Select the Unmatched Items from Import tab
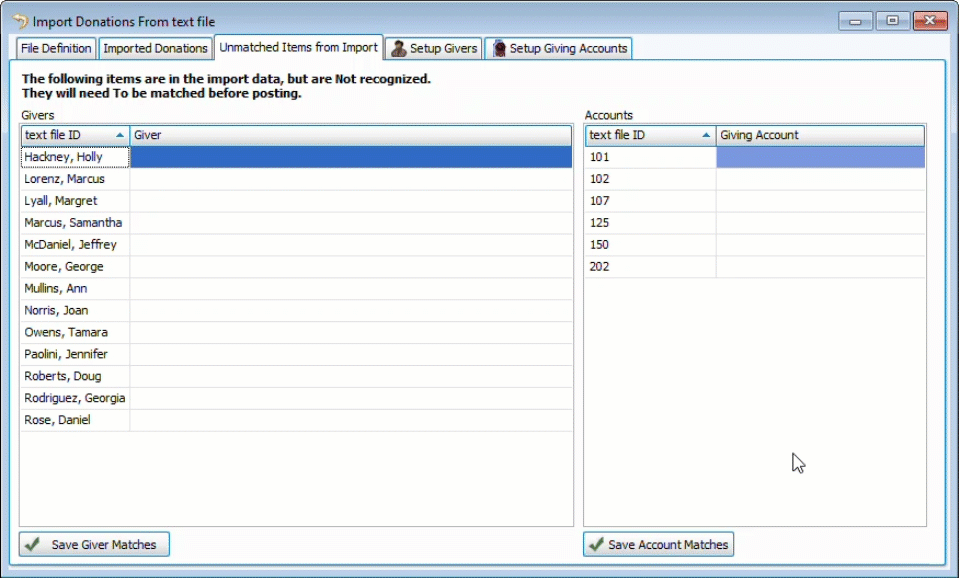 (298, 47)
